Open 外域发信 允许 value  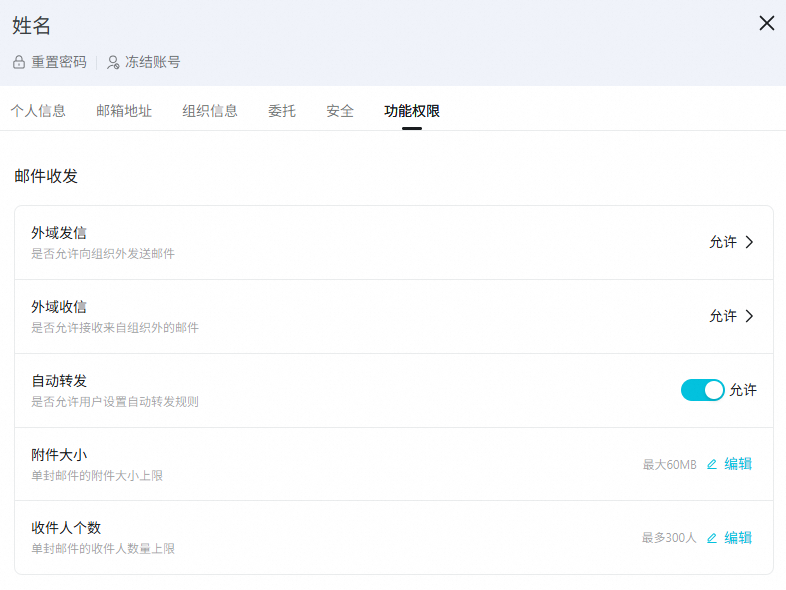coord(723,242)
